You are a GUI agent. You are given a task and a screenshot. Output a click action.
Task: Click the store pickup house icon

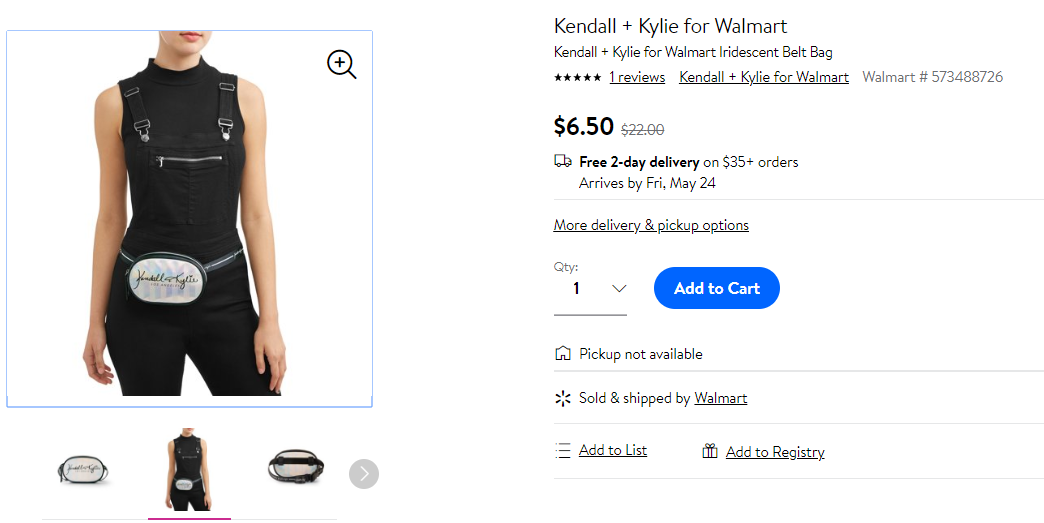(x=563, y=353)
